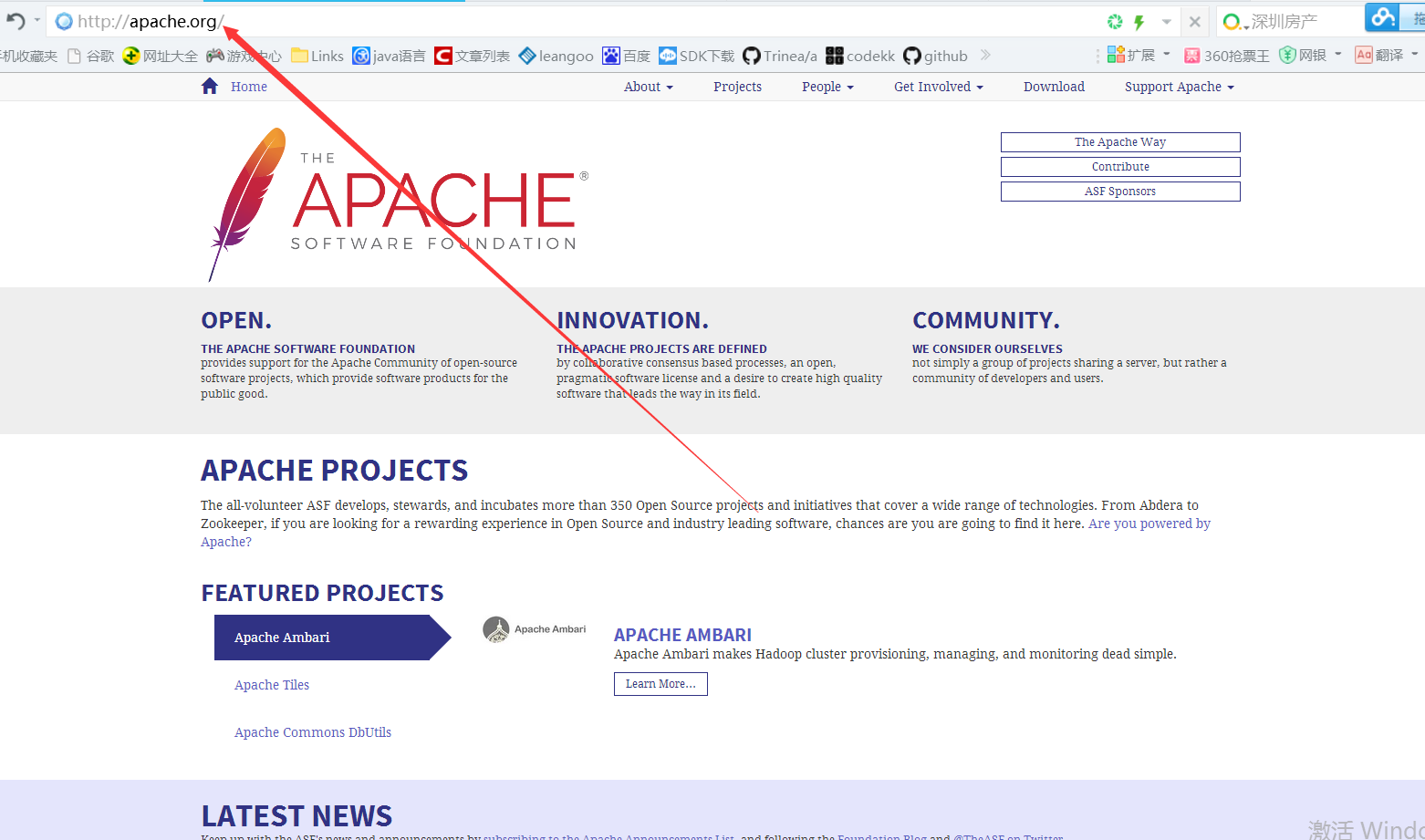Click the FEATURED PROJECTS heading
Viewport: 1425px width, 840px height.
tap(322, 593)
